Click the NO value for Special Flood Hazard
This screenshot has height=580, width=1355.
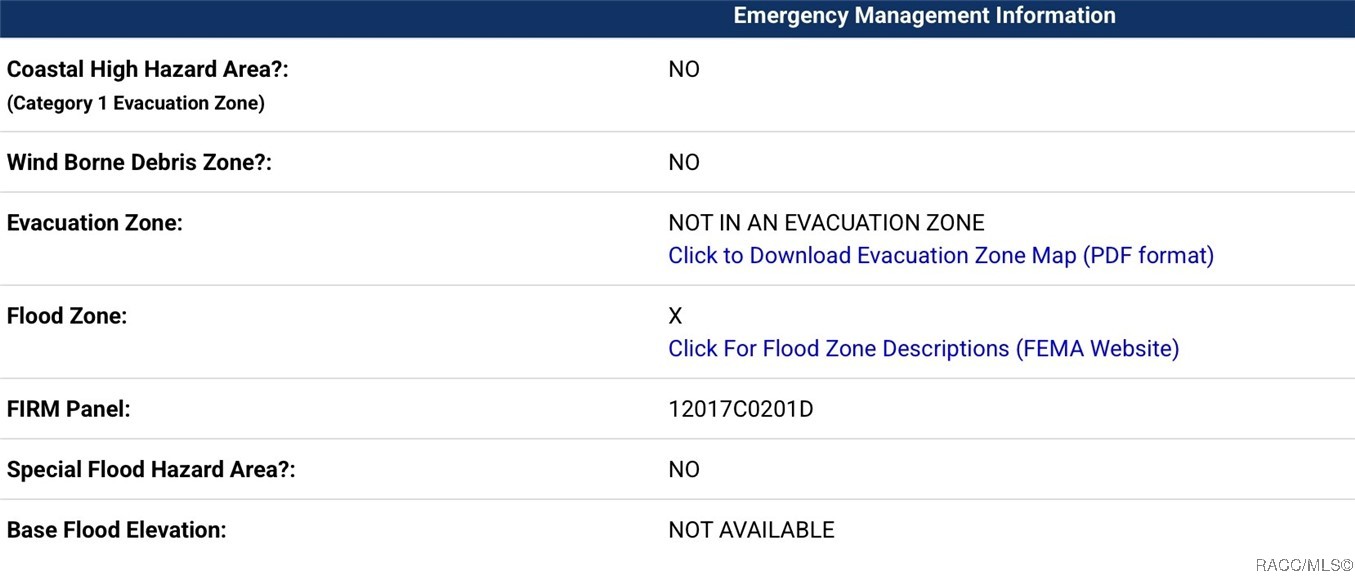click(684, 470)
